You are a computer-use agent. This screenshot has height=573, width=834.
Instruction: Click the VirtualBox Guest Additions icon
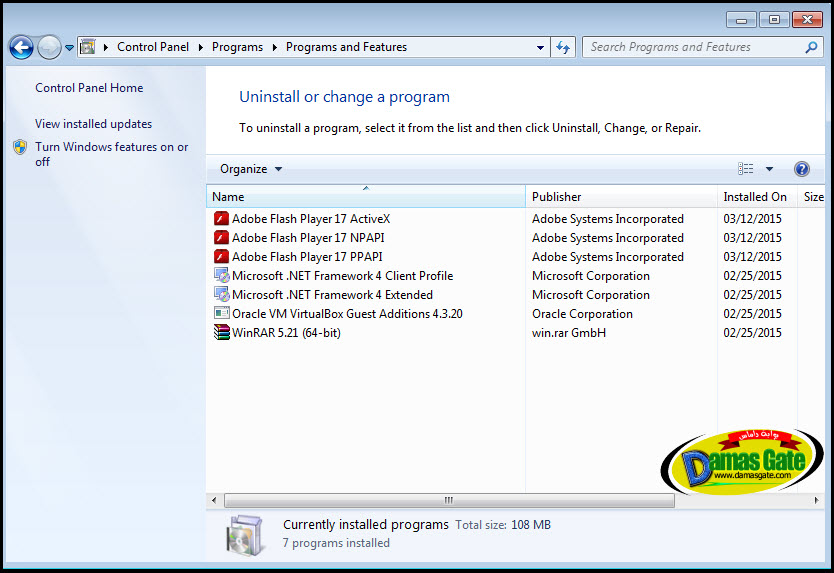(x=221, y=314)
